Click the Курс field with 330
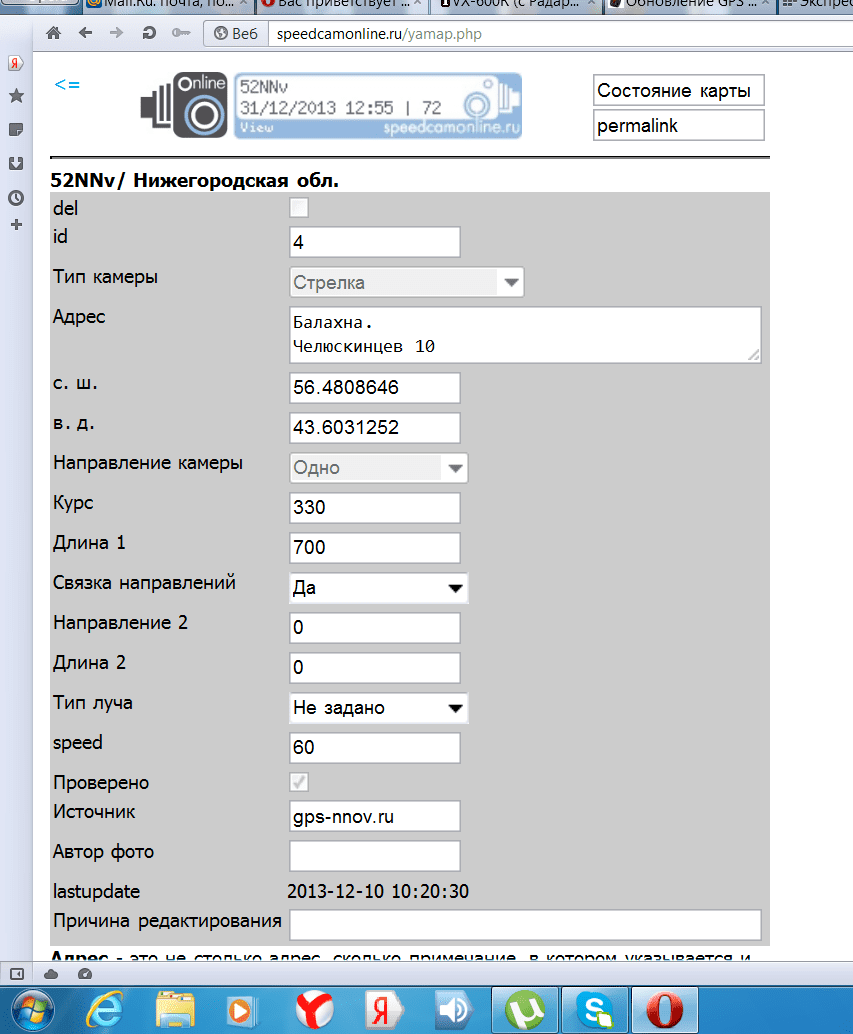The height and width of the screenshot is (1034, 853). (x=374, y=508)
